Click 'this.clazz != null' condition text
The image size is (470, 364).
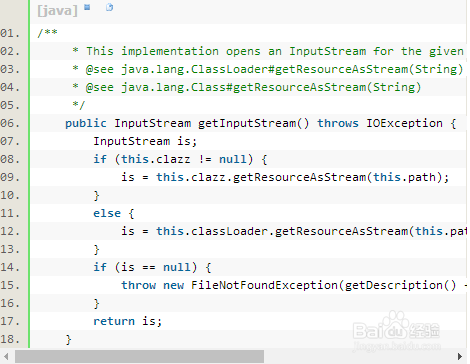pyautogui.click(x=184, y=159)
